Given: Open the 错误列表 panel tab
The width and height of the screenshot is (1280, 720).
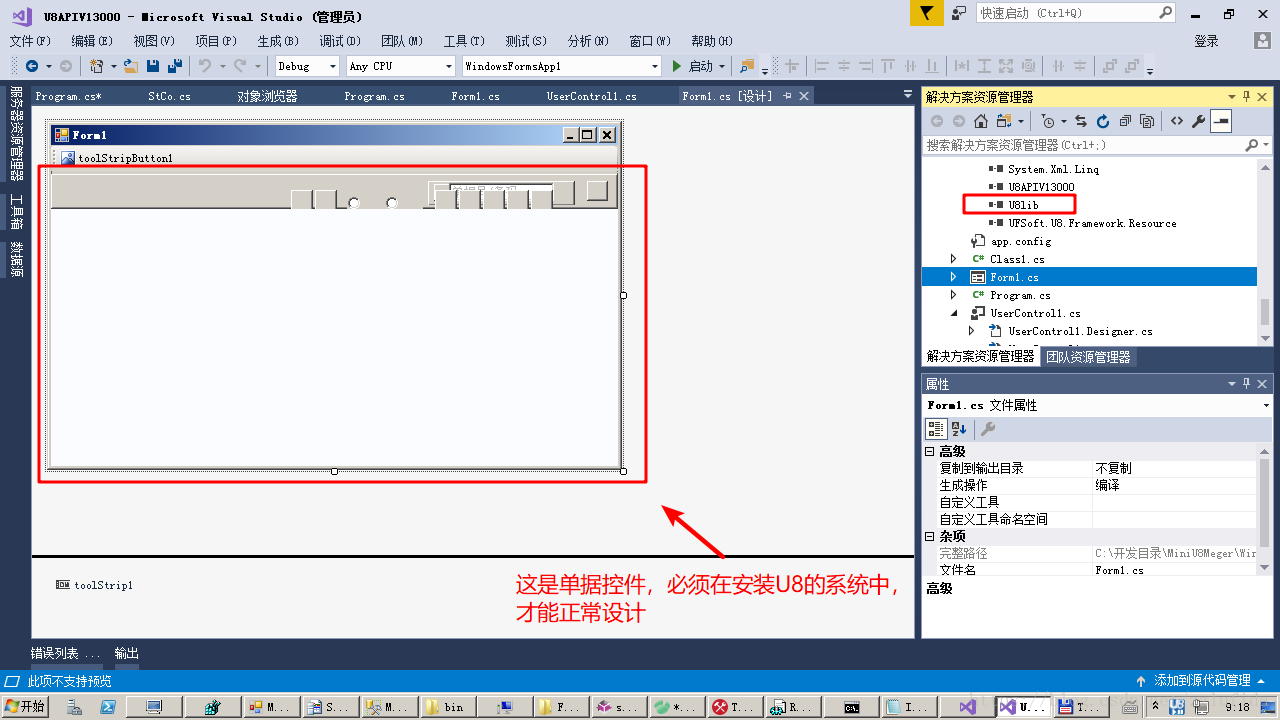Looking at the screenshot, I should [x=66, y=653].
